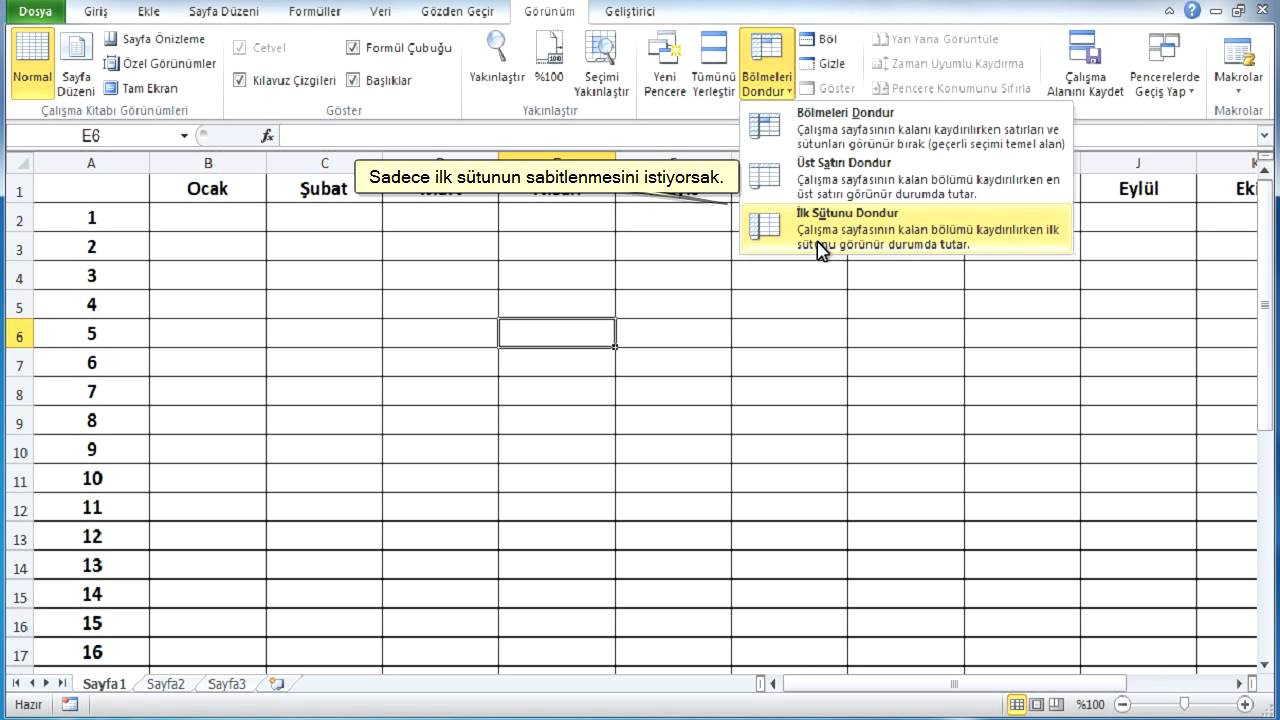
Task: Toggle the Başlıklar checkbox
Action: point(353,80)
